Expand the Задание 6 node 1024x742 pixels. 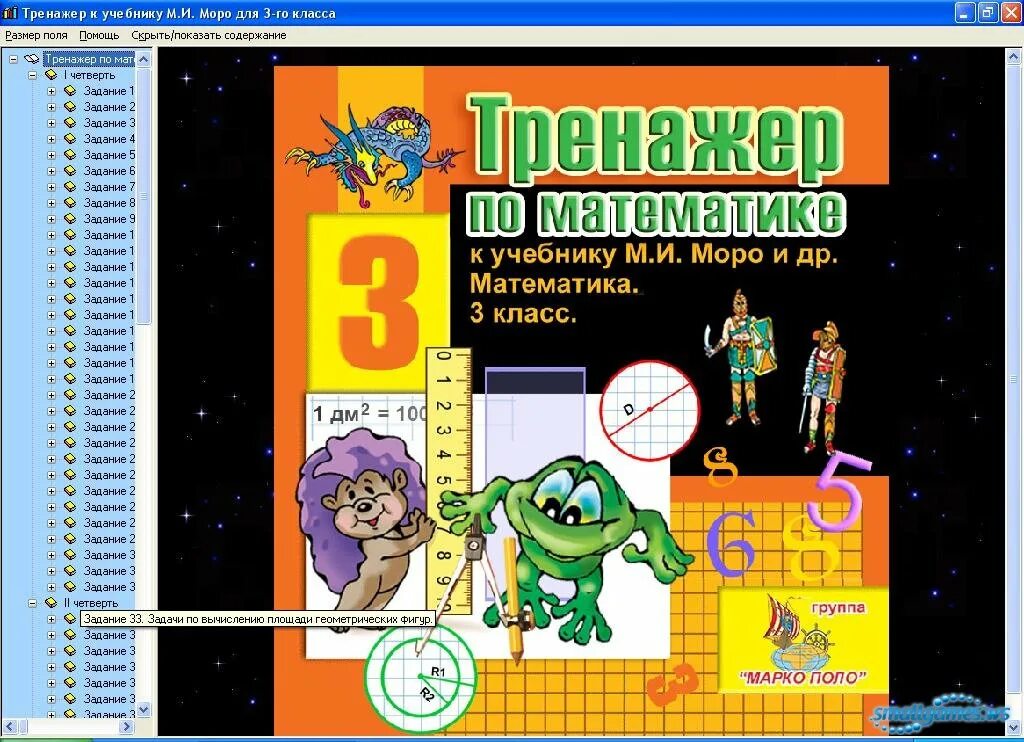[x=52, y=171]
